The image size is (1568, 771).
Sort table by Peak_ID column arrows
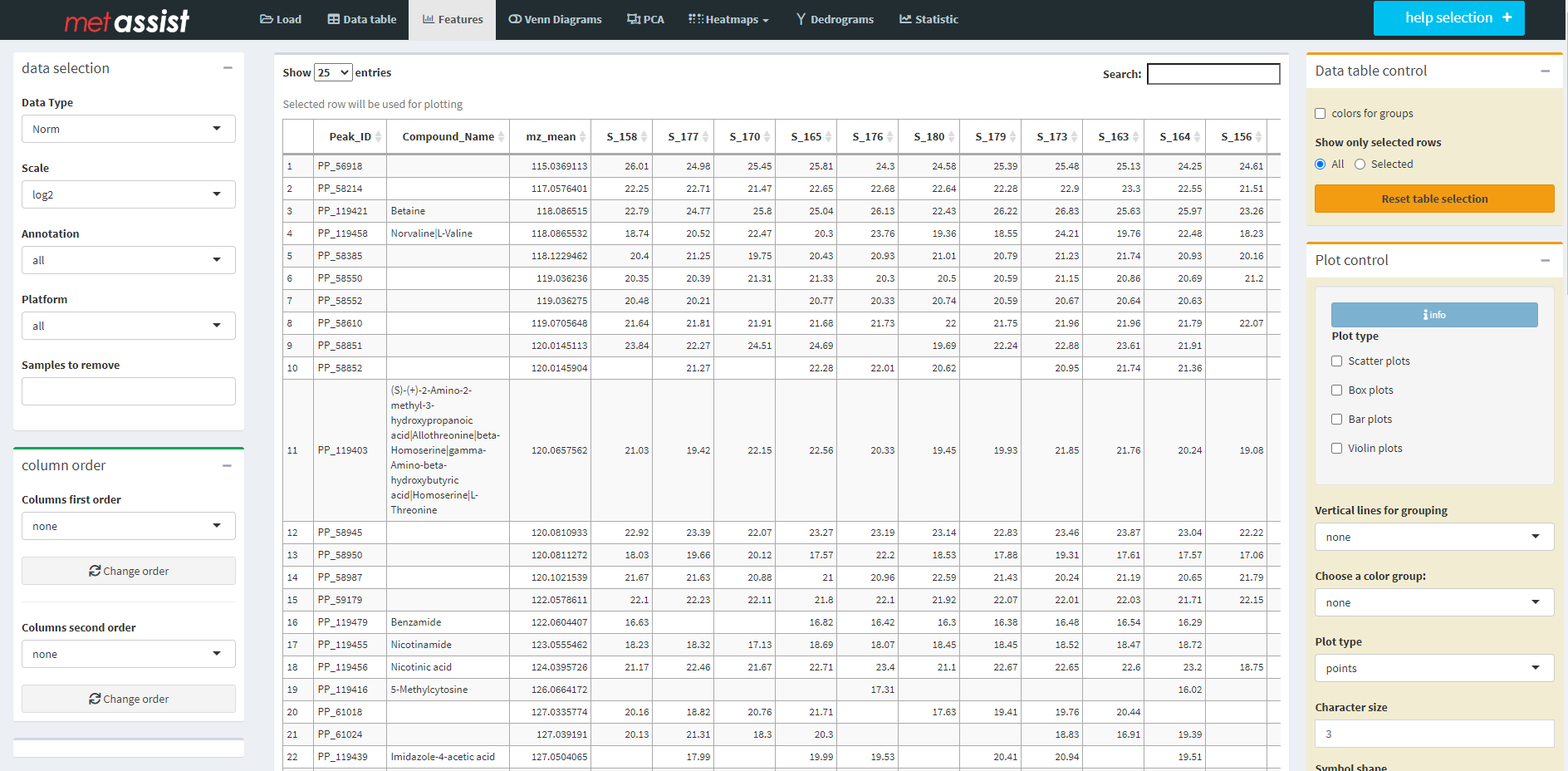(379, 137)
